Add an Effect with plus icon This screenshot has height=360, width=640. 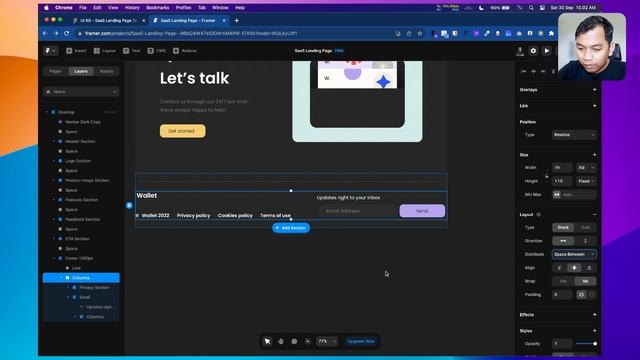click(x=594, y=315)
